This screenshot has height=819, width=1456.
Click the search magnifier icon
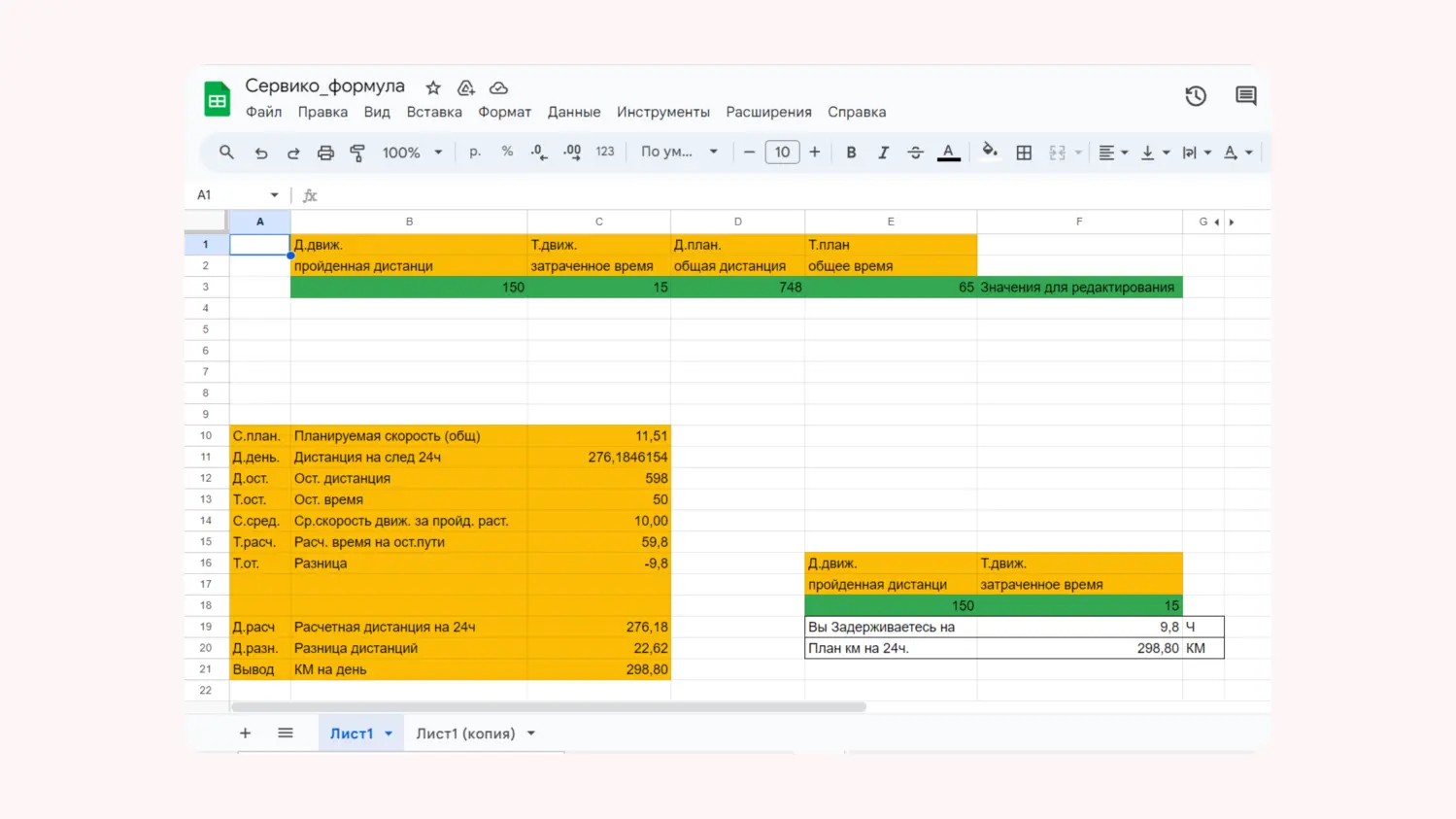click(226, 153)
